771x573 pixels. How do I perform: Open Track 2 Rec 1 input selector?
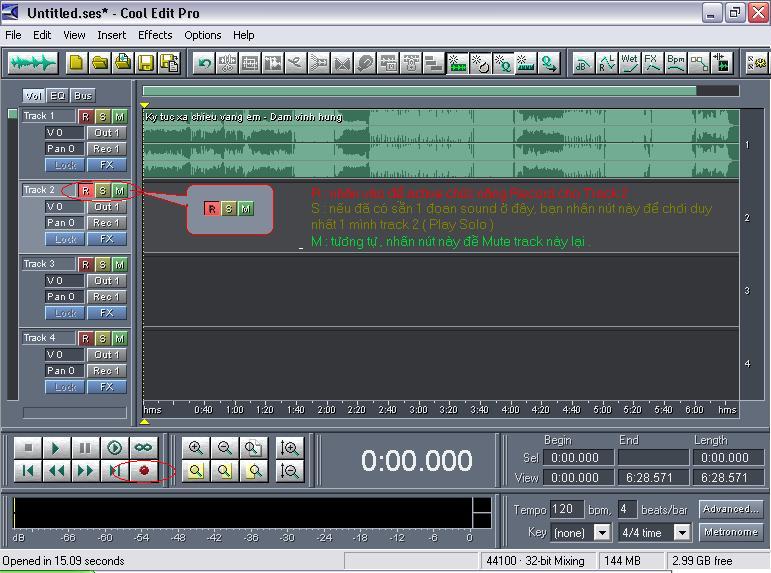click(107, 223)
